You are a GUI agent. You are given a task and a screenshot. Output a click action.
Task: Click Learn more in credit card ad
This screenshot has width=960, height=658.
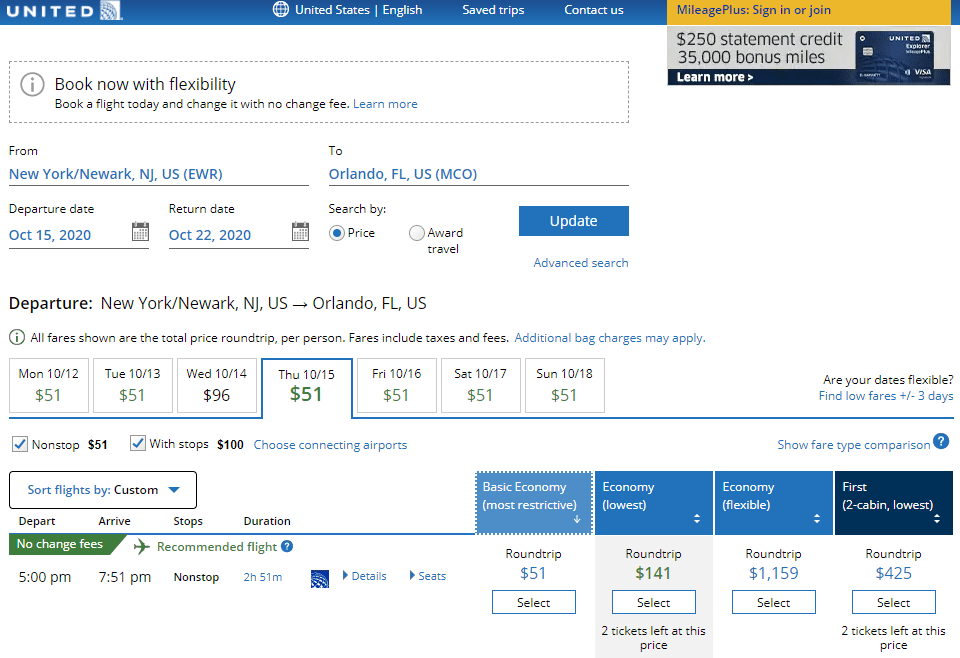pos(714,77)
